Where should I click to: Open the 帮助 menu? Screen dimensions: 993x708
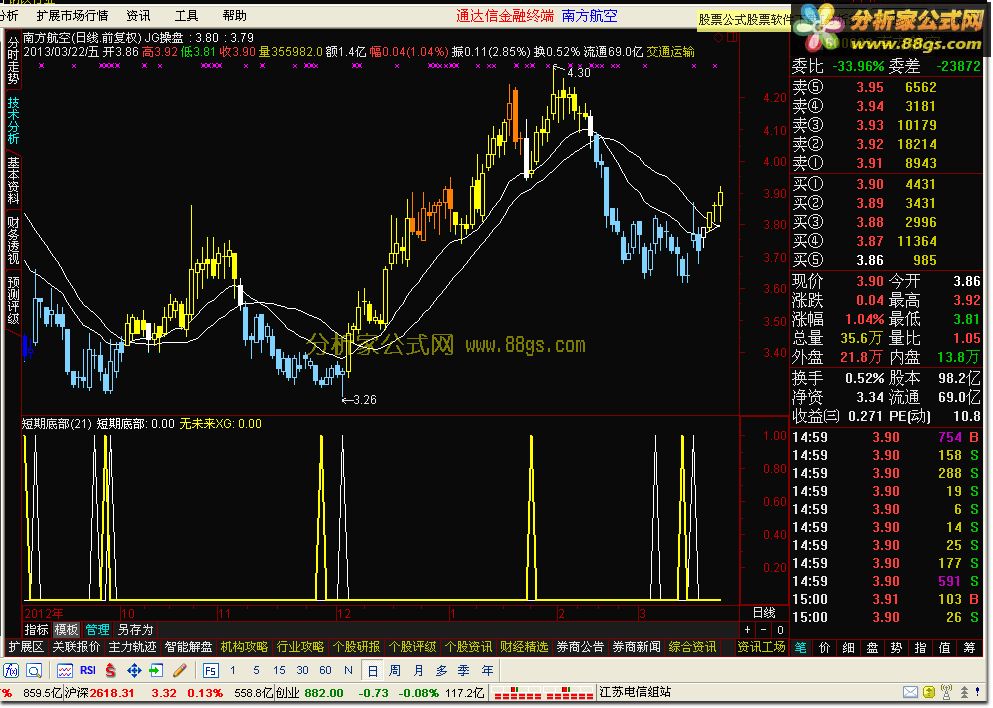tap(234, 15)
